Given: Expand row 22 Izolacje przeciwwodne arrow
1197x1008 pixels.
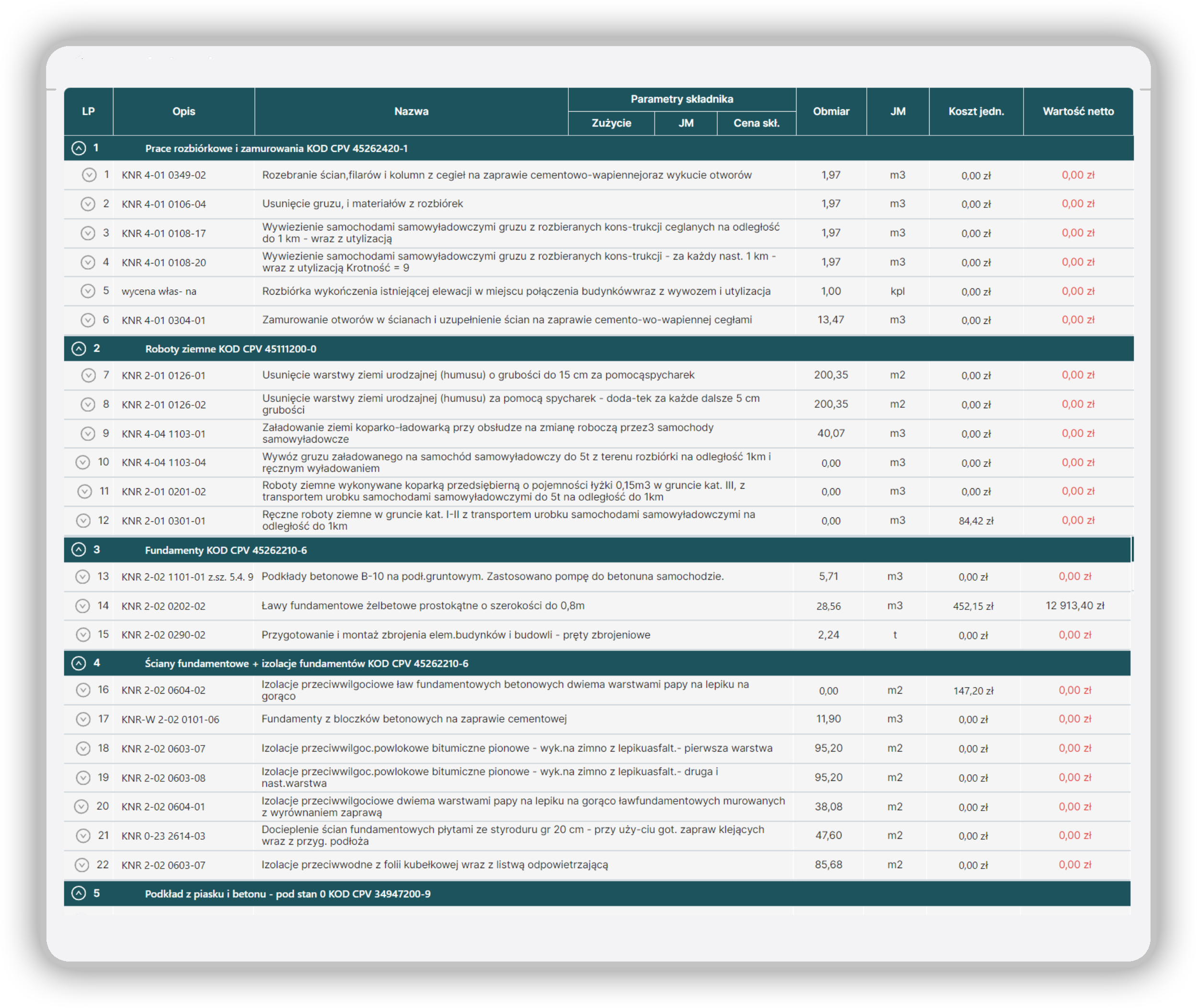Looking at the screenshot, I should point(82,865).
